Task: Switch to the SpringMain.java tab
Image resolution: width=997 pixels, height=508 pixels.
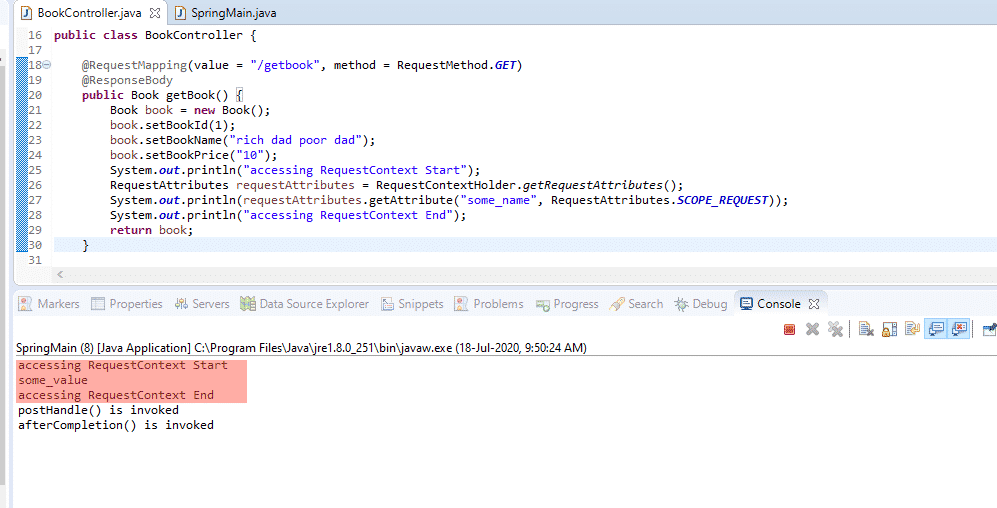Action: 233,13
